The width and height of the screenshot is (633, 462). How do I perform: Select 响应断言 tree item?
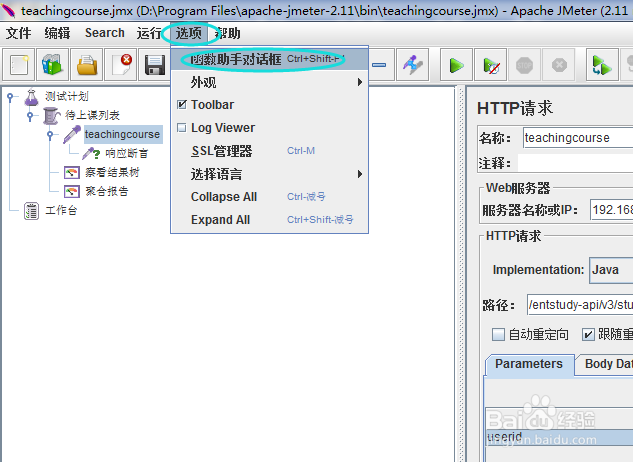click(x=127, y=153)
